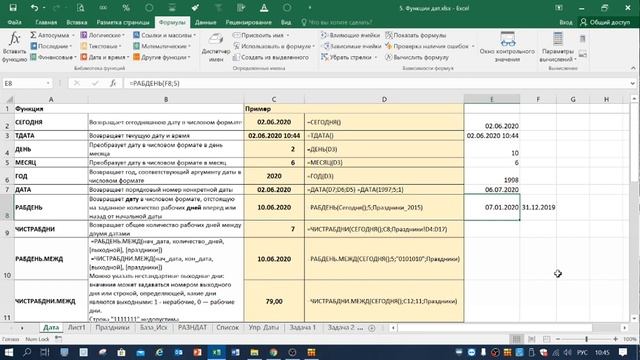Switch to the Праздники sheet tab
The width and height of the screenshot is (640, 360).
[x=112, y=328]
